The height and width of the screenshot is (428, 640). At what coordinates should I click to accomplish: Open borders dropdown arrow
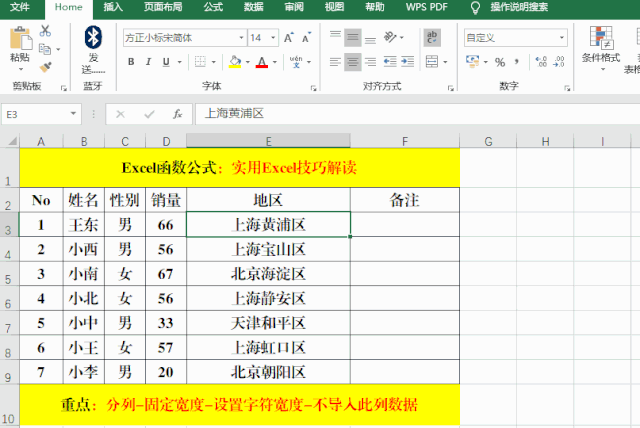[x=213, y=62]
